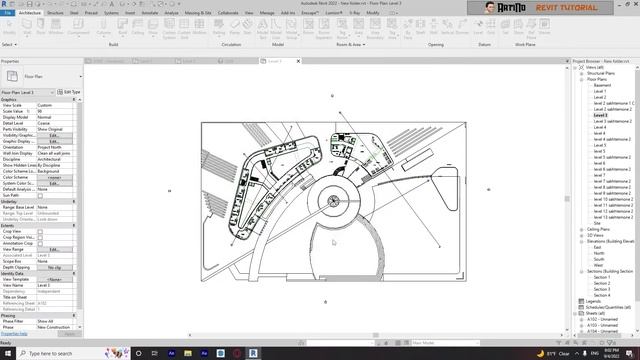Collapse the Sections (Building Section) node
640x360 pixels.
(582, 271)
